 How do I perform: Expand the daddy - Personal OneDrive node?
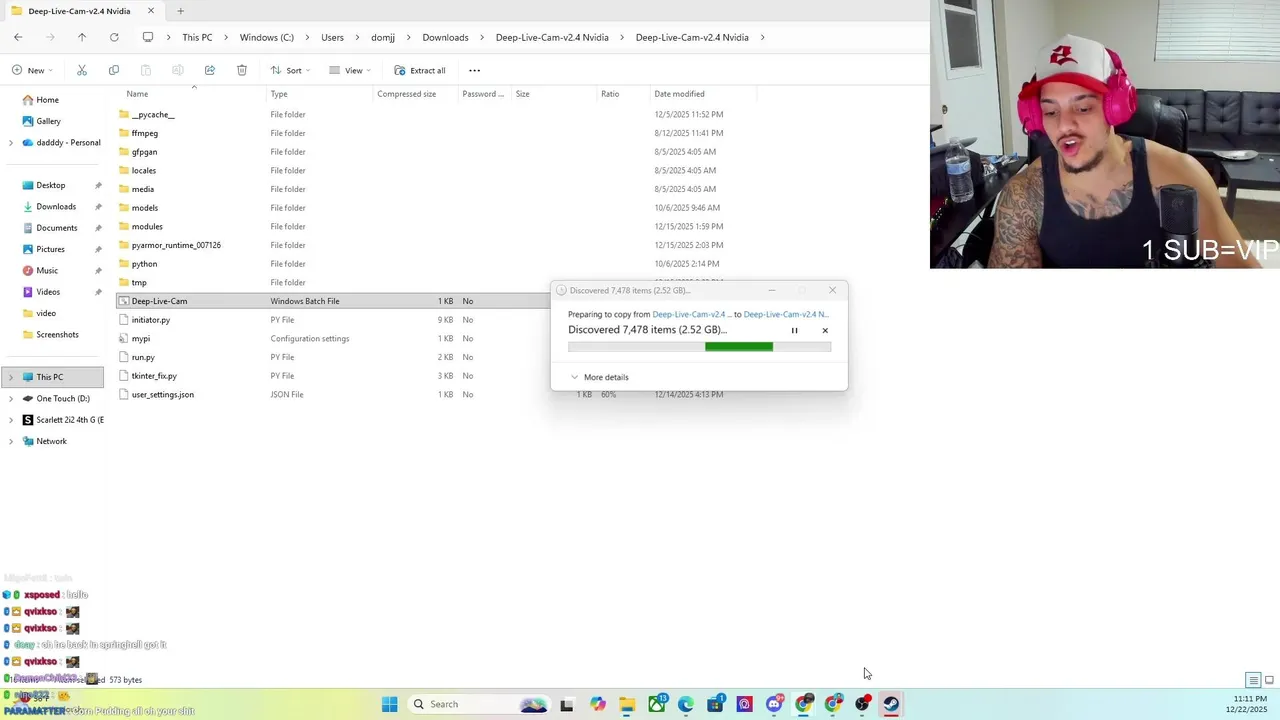(11, 143)
